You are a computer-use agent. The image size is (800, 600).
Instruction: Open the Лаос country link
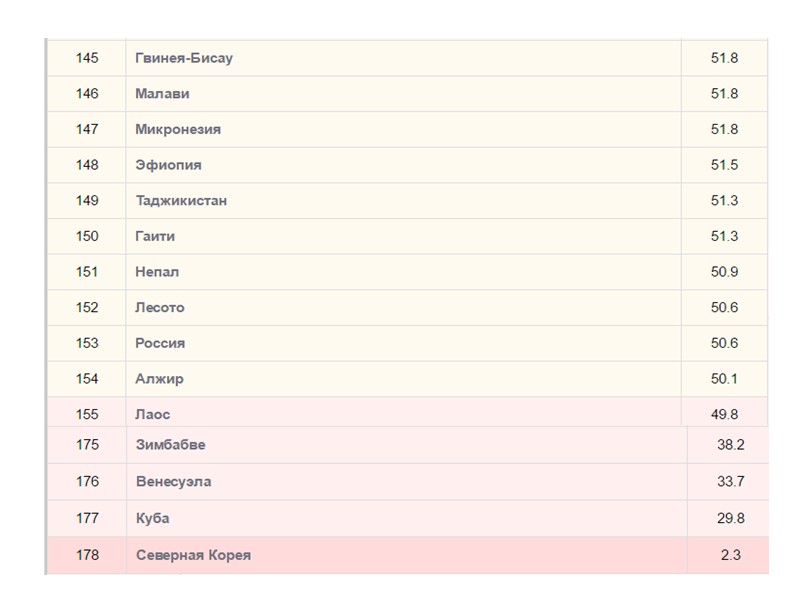pyautogui.click(x=153, y=414)
